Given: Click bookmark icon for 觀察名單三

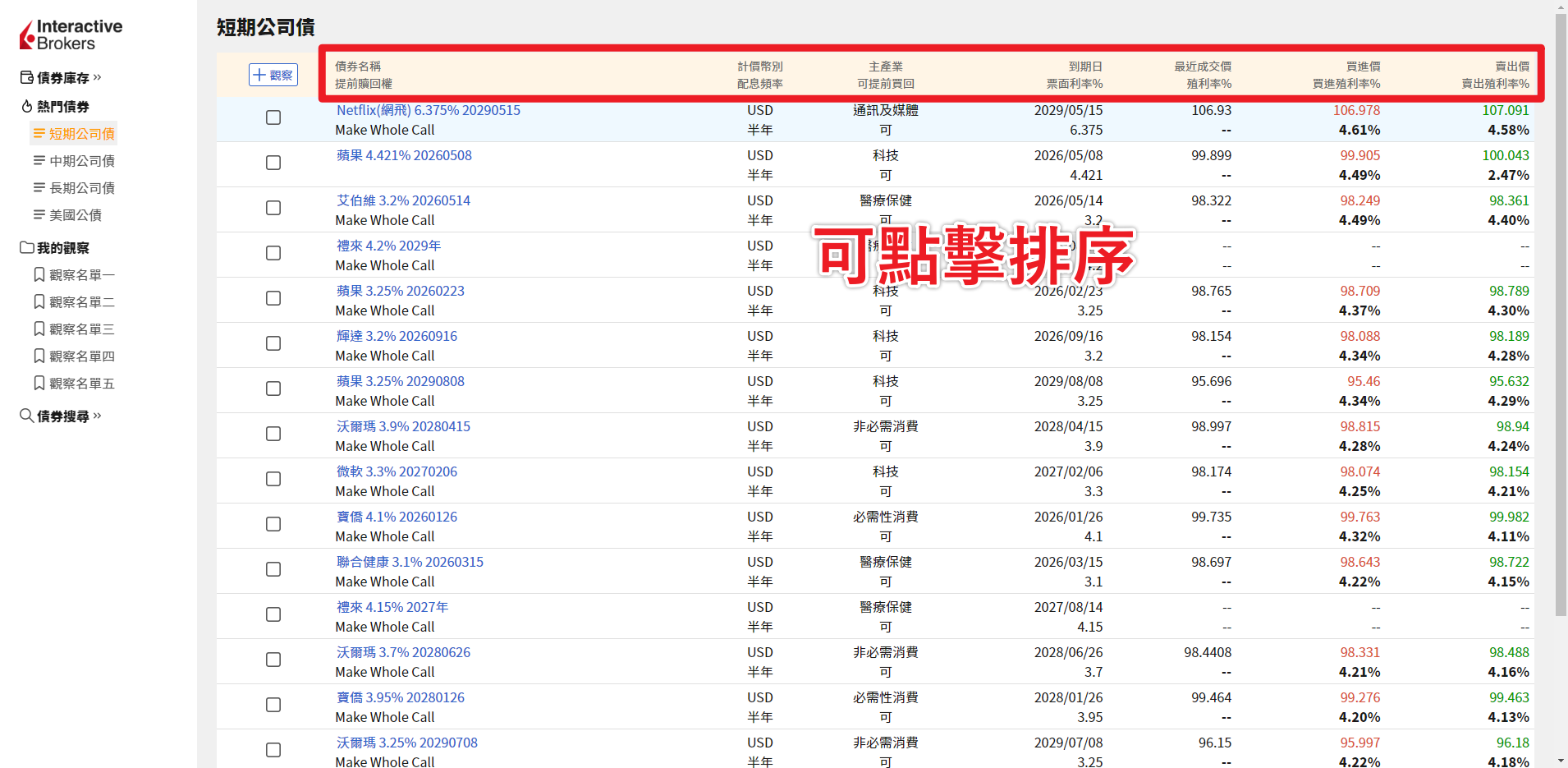Looking at the screenshot, I should tap(39, 329).
